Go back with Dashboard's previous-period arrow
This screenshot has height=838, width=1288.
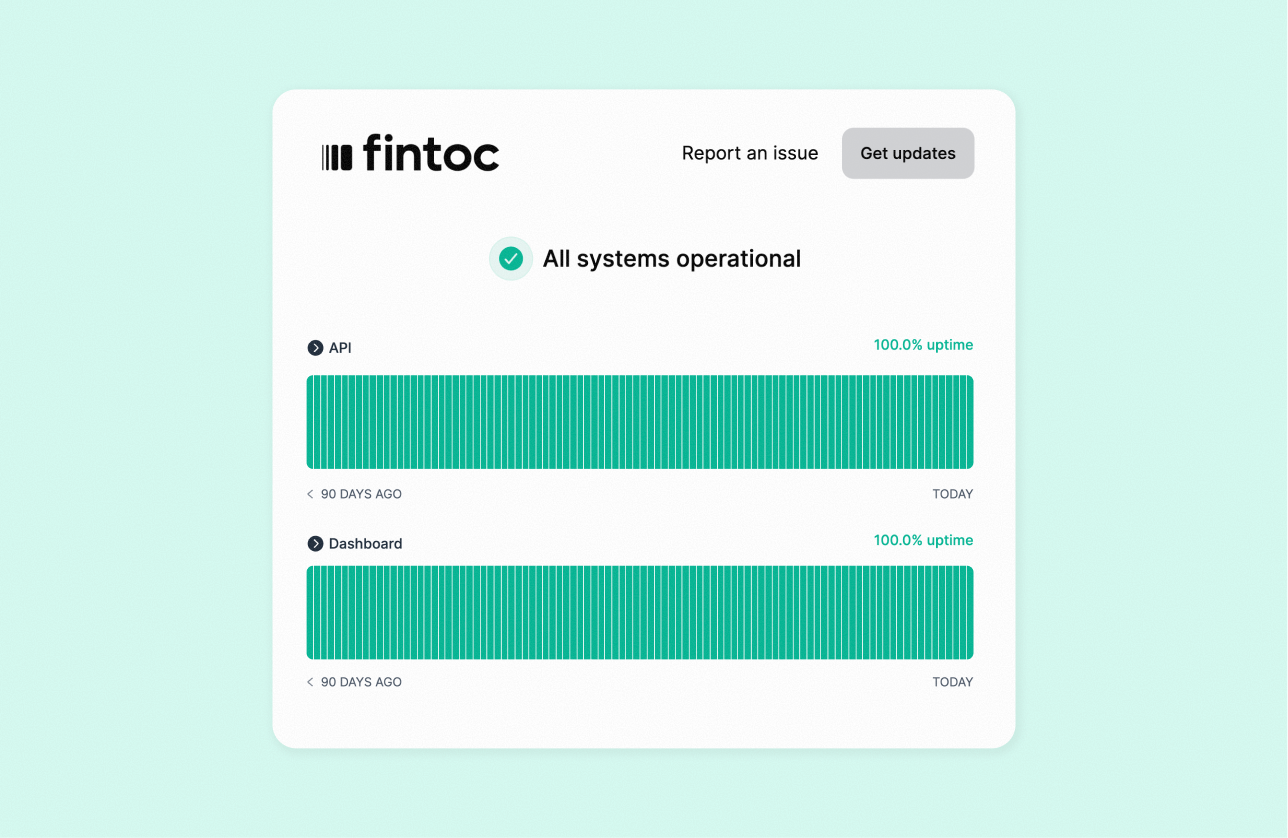310,682
